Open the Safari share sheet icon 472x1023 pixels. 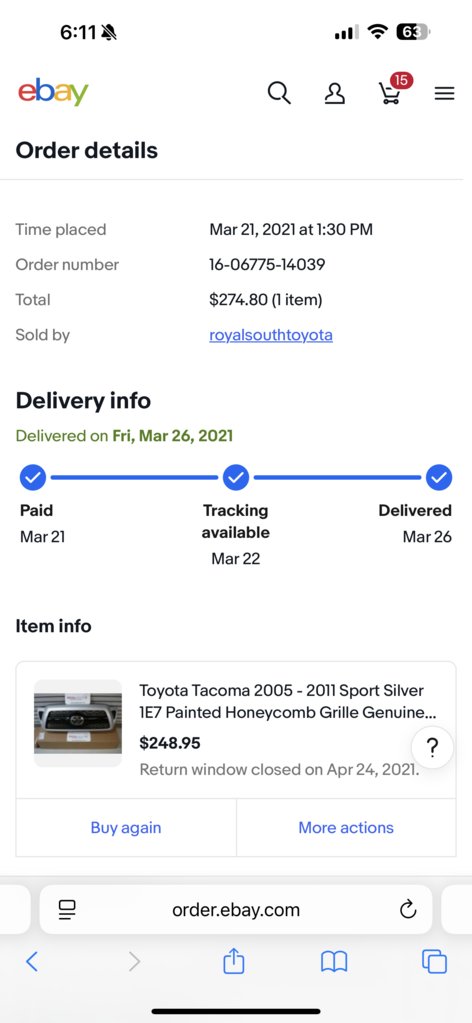coord(234,960)
